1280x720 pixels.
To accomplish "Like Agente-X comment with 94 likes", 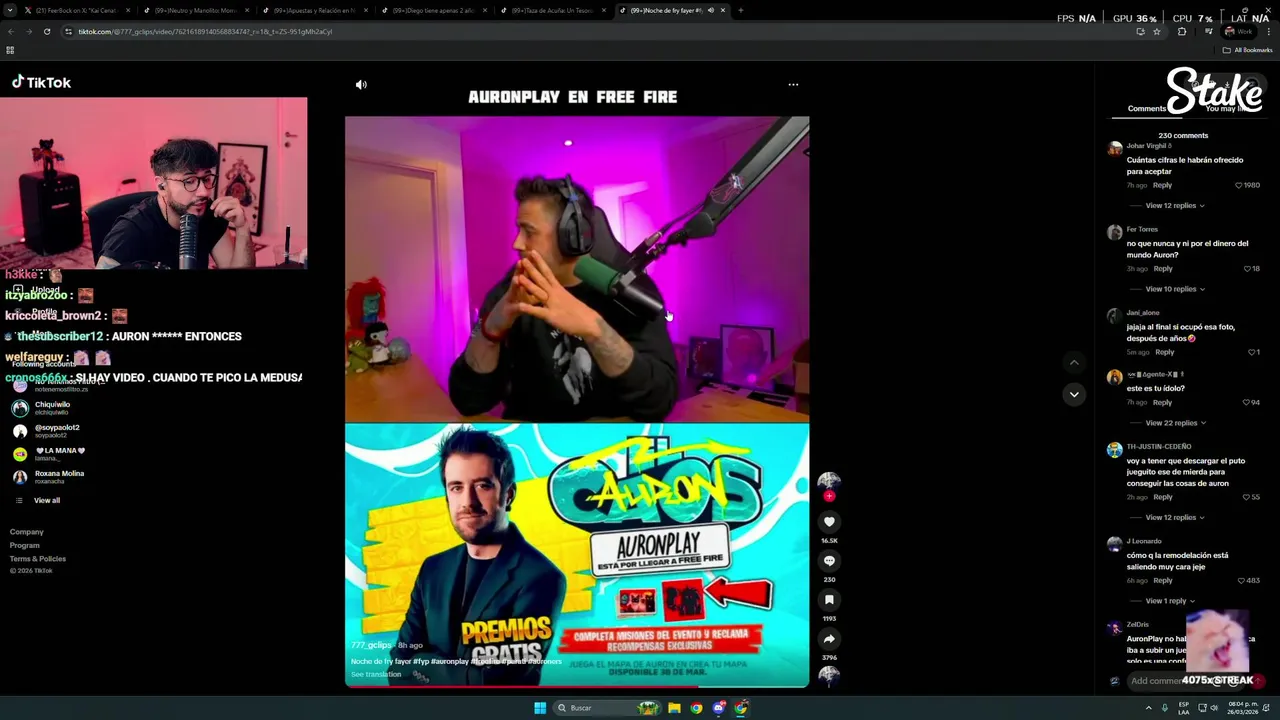I will [1246, 402].
